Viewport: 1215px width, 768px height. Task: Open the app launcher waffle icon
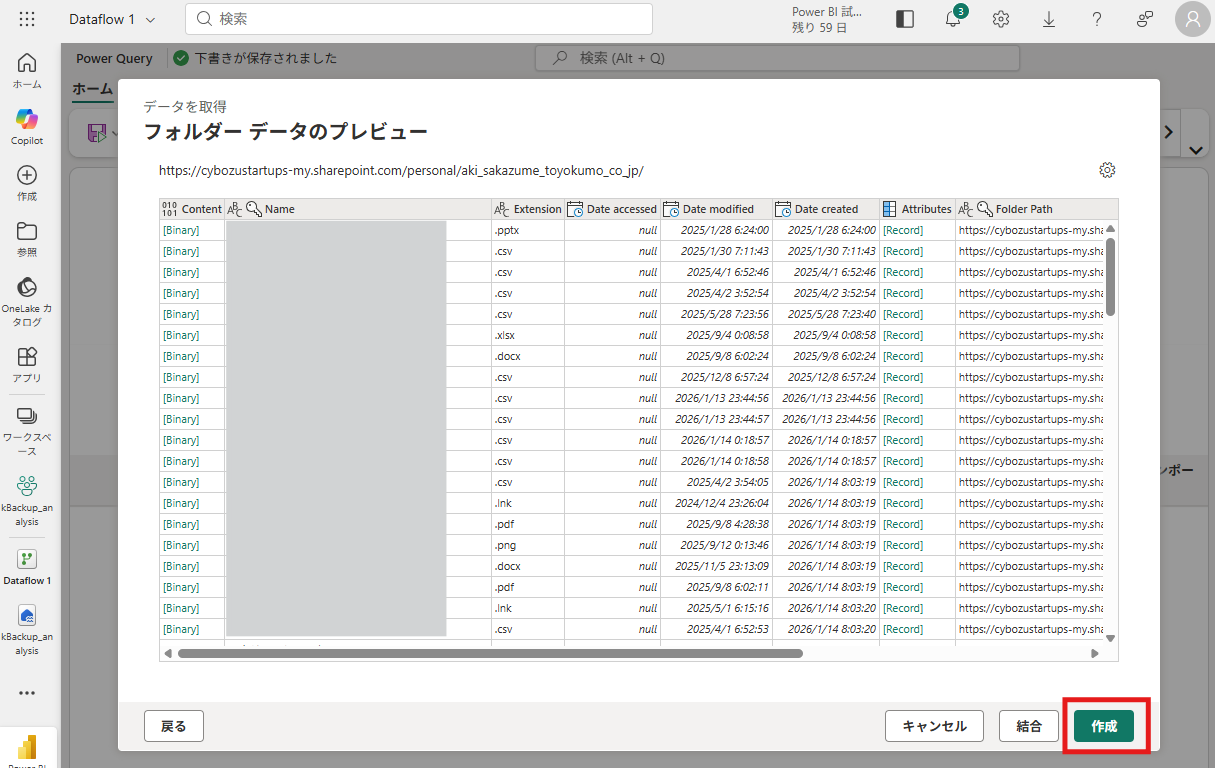[27, 19]
